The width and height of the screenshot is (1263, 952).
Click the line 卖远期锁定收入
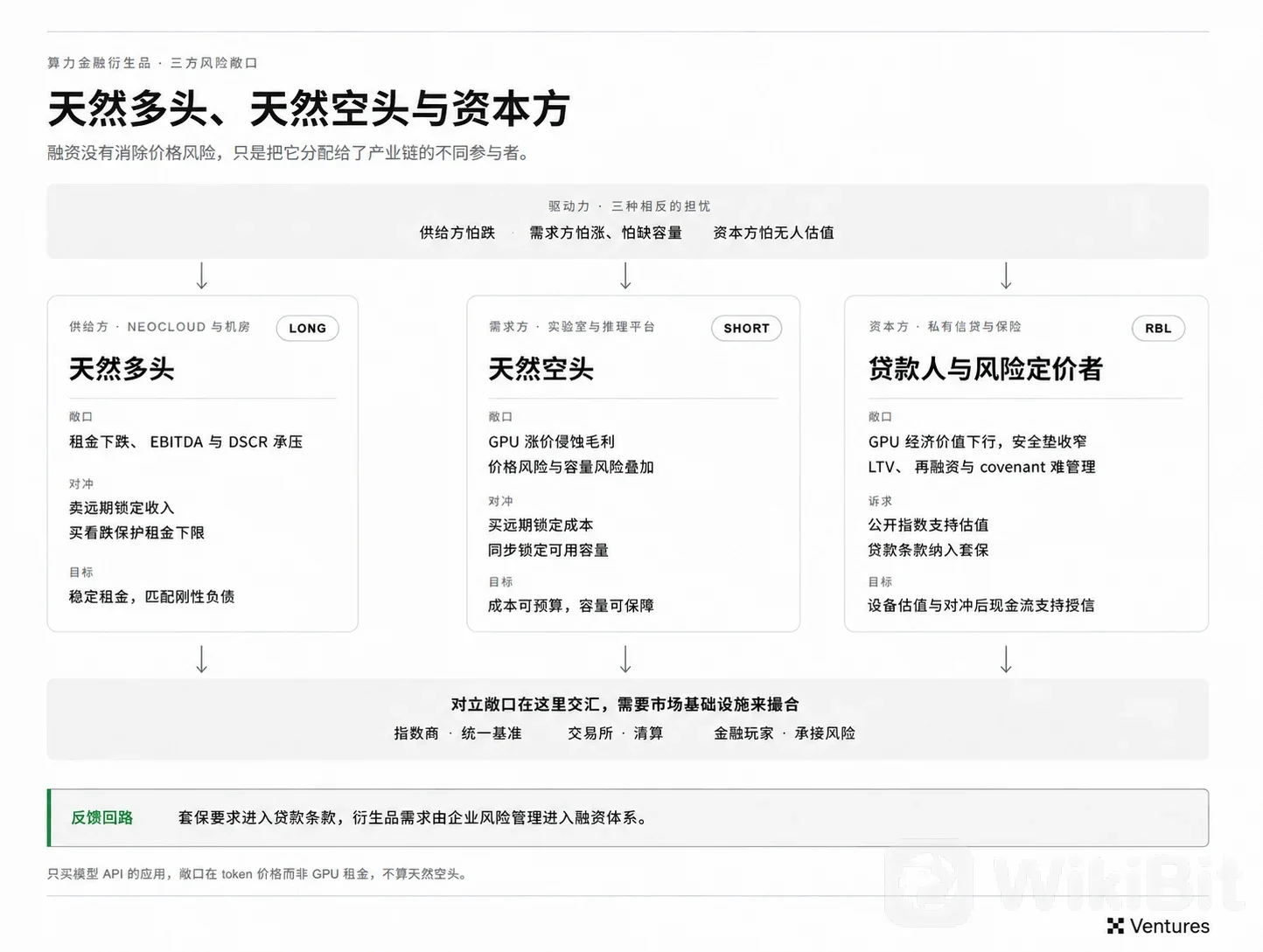coord(122,508)
